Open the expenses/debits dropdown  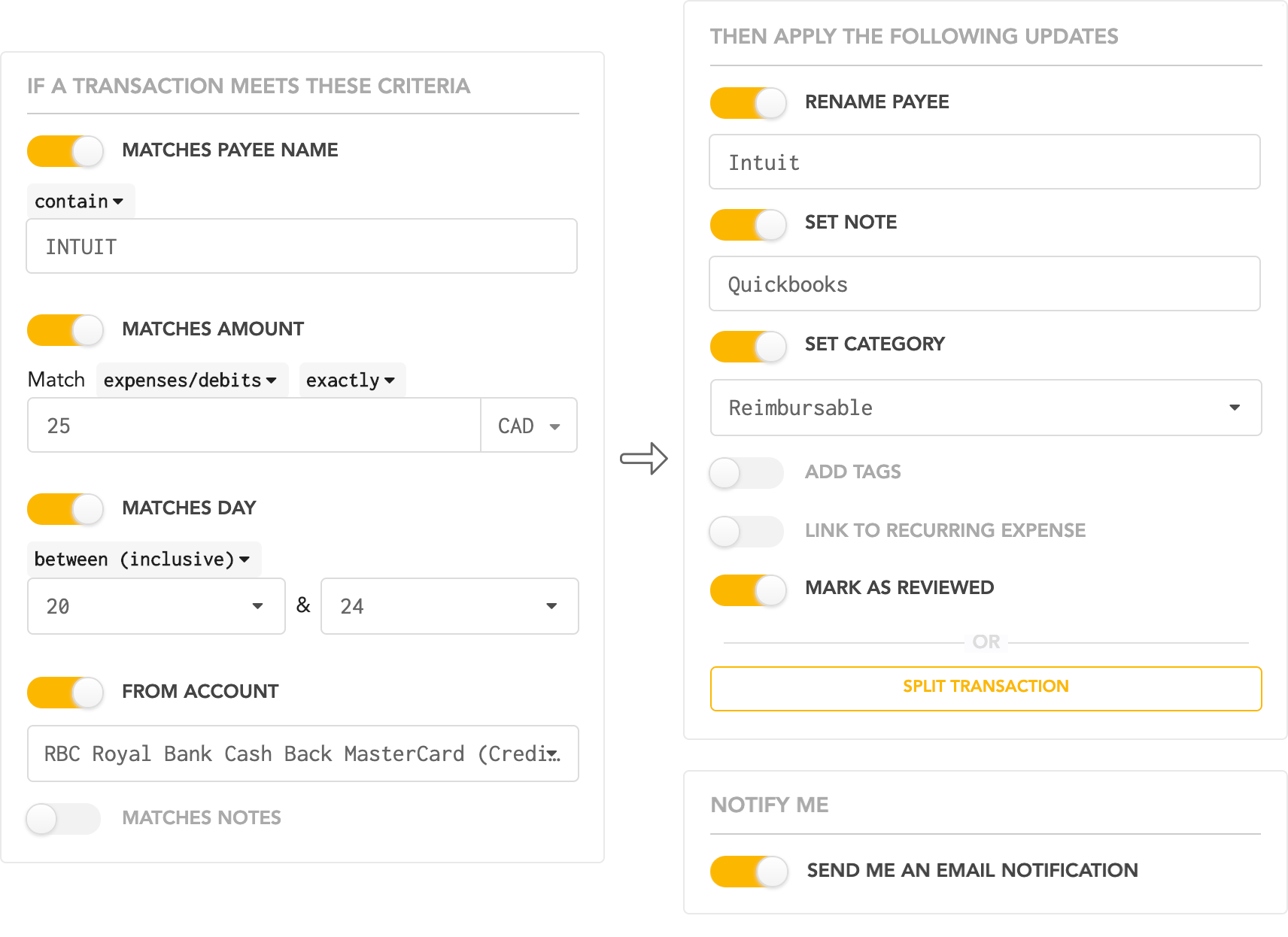(192, 381)
